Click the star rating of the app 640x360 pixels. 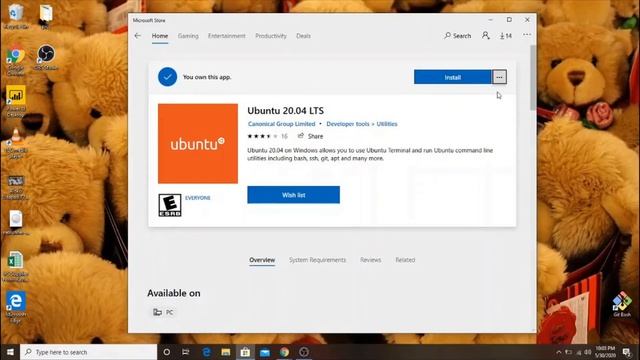point(263,136)
